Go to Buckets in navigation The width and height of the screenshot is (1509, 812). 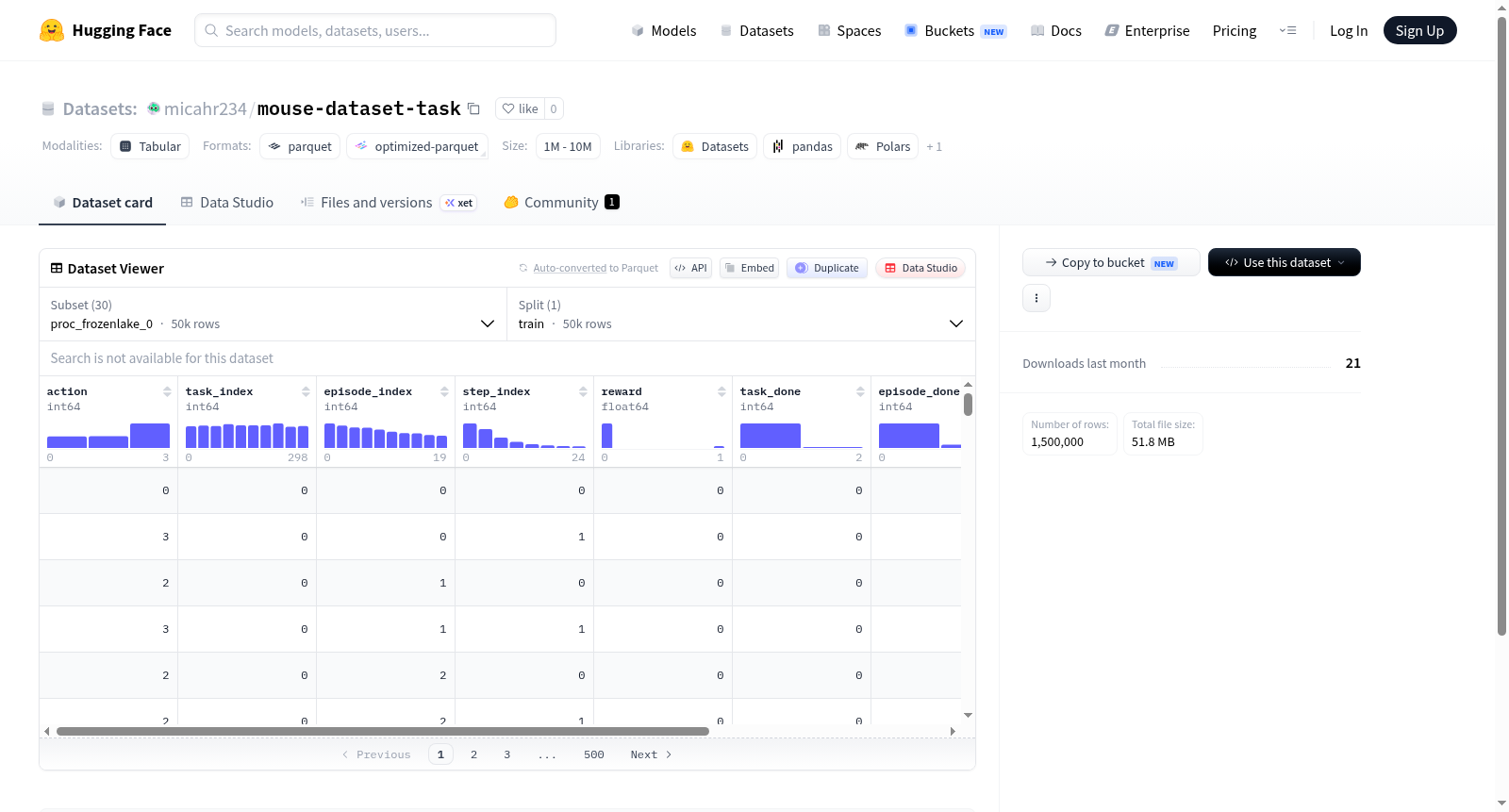[x=955, y=30]
